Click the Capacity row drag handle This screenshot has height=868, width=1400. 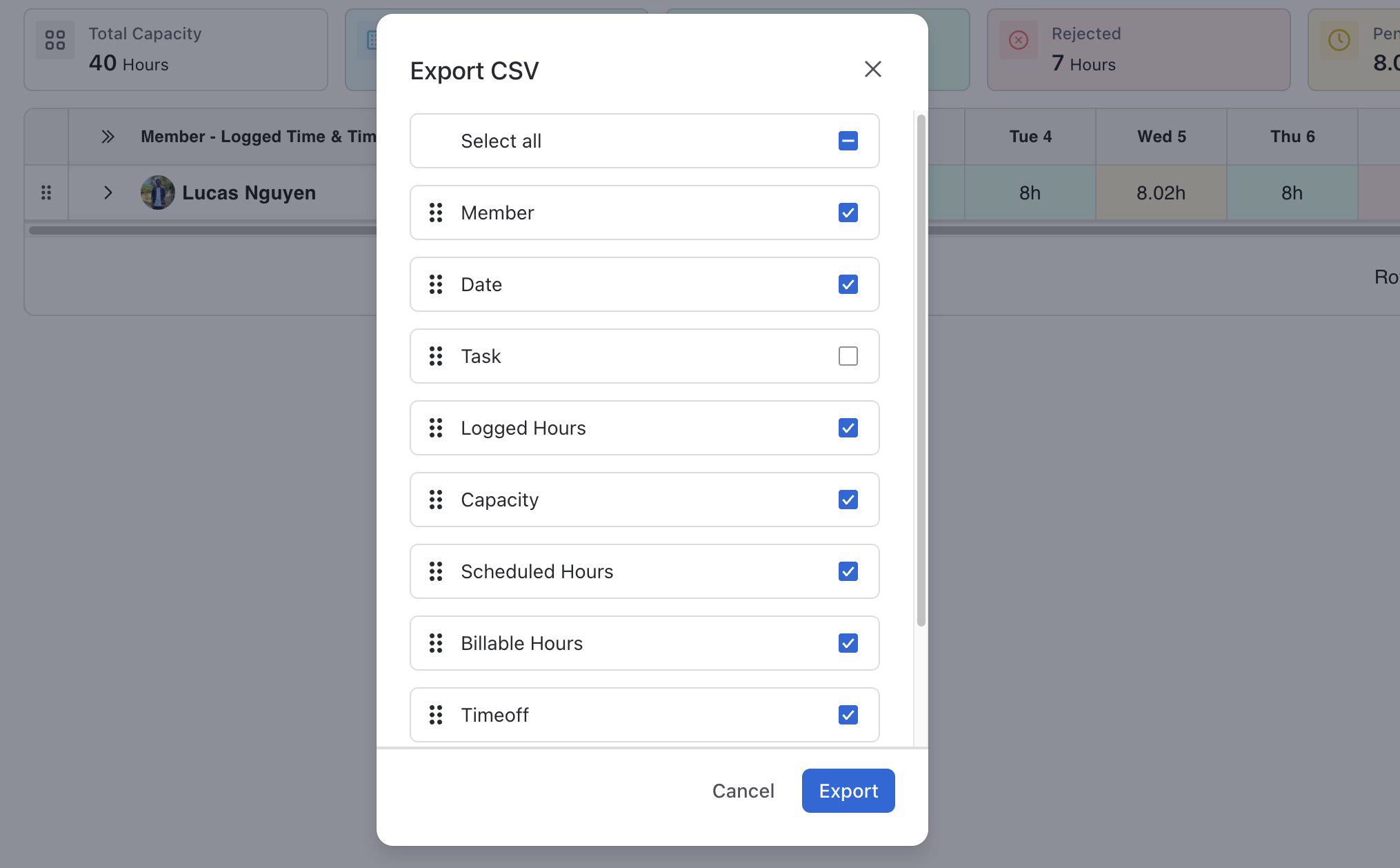pos(436,500)
